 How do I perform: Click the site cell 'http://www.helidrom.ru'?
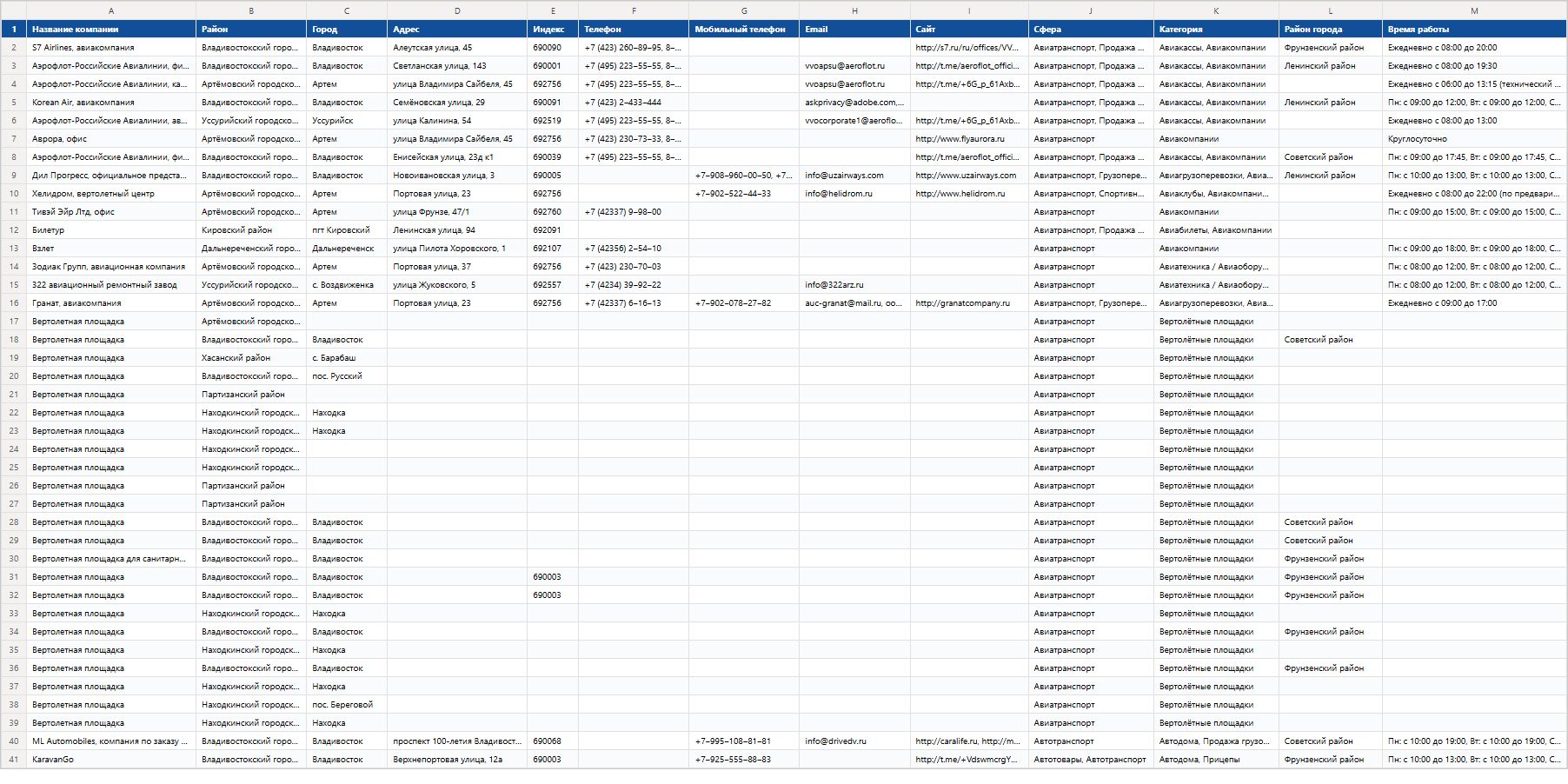(969, 194)
